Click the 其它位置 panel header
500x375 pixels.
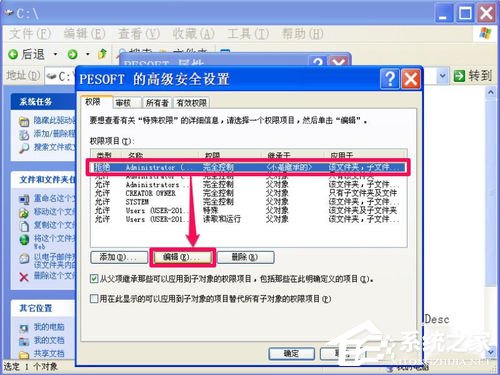pos(43,308)
